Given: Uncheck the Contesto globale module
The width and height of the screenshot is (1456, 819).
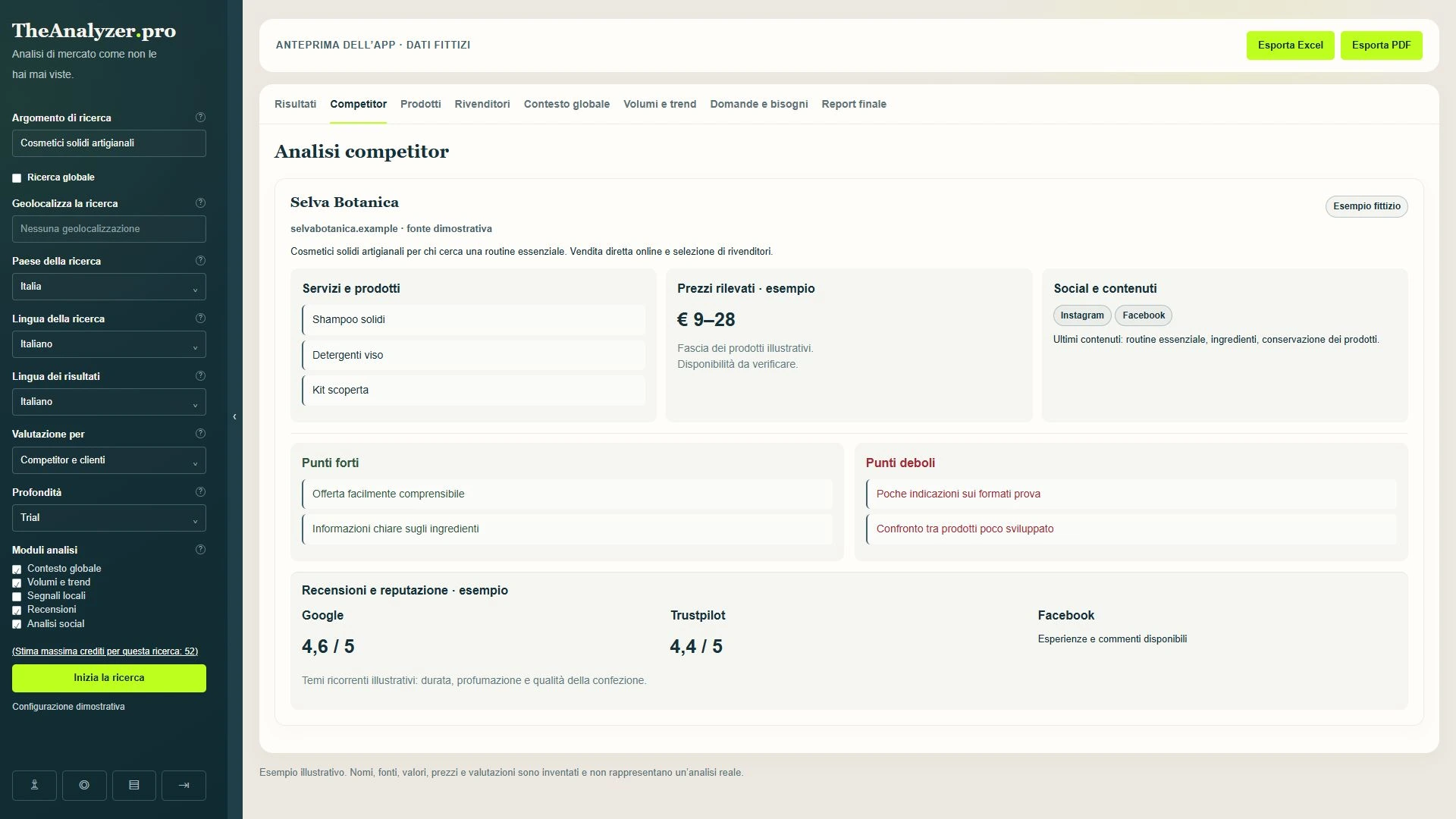Looking at the screenshot, I should 17,570.
